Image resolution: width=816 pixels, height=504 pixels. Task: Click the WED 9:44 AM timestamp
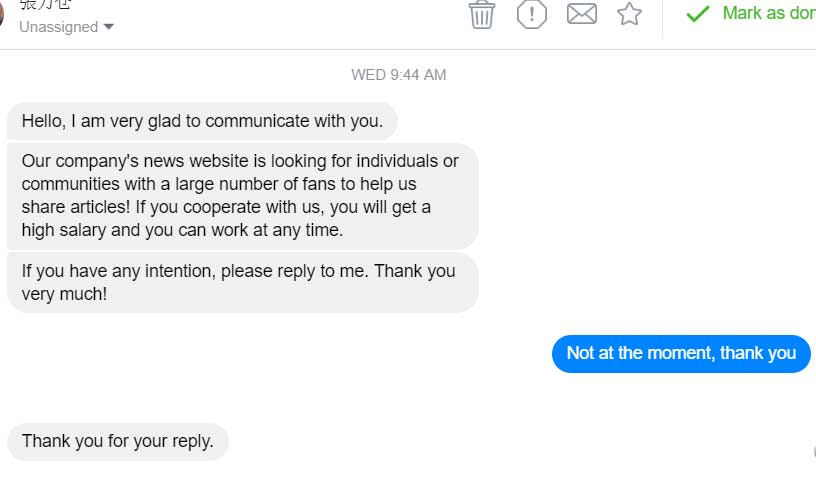click(x=398, y=75)
